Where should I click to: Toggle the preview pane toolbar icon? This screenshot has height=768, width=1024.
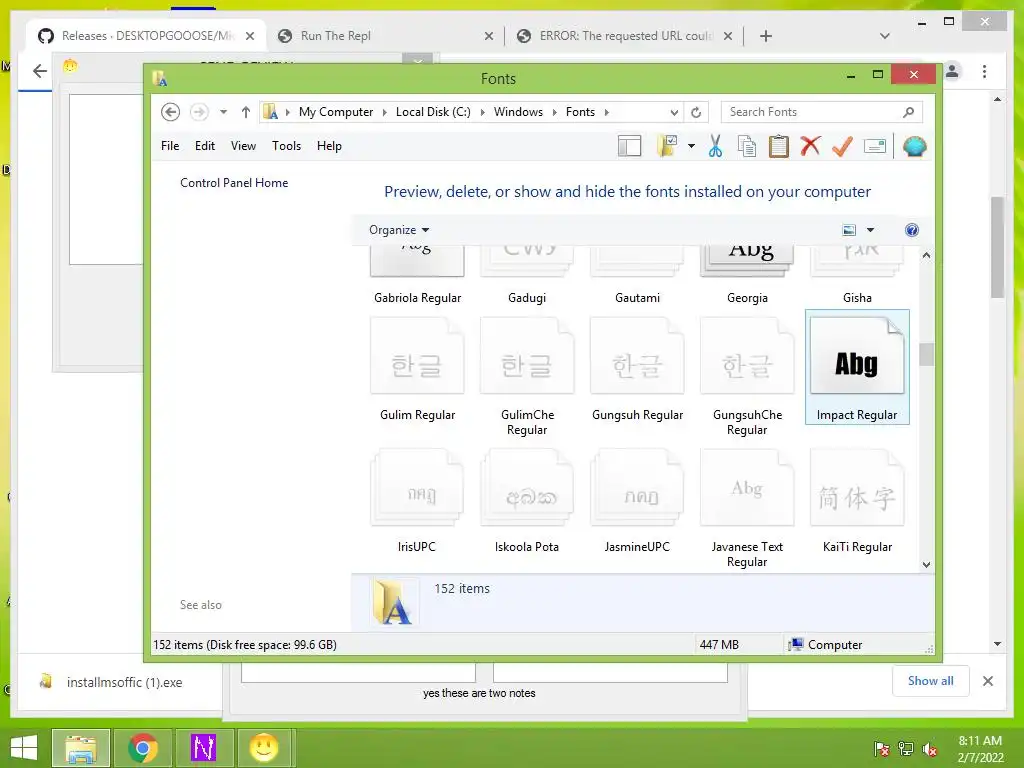point(630,146)
